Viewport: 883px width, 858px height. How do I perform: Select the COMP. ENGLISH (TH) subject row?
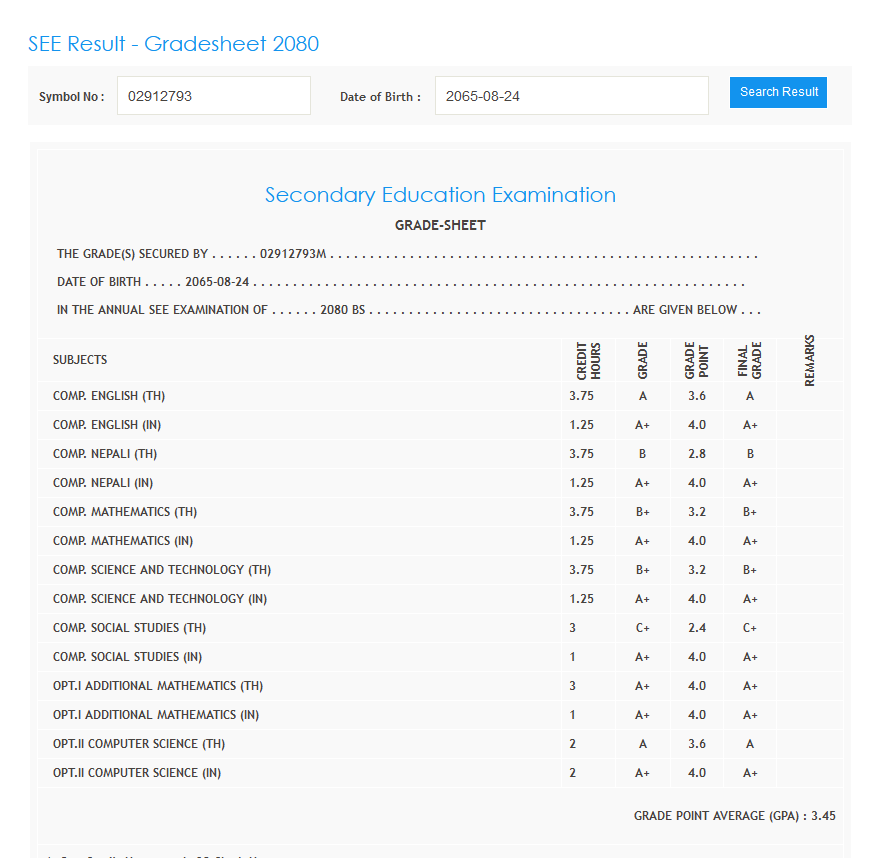point(109,396)
